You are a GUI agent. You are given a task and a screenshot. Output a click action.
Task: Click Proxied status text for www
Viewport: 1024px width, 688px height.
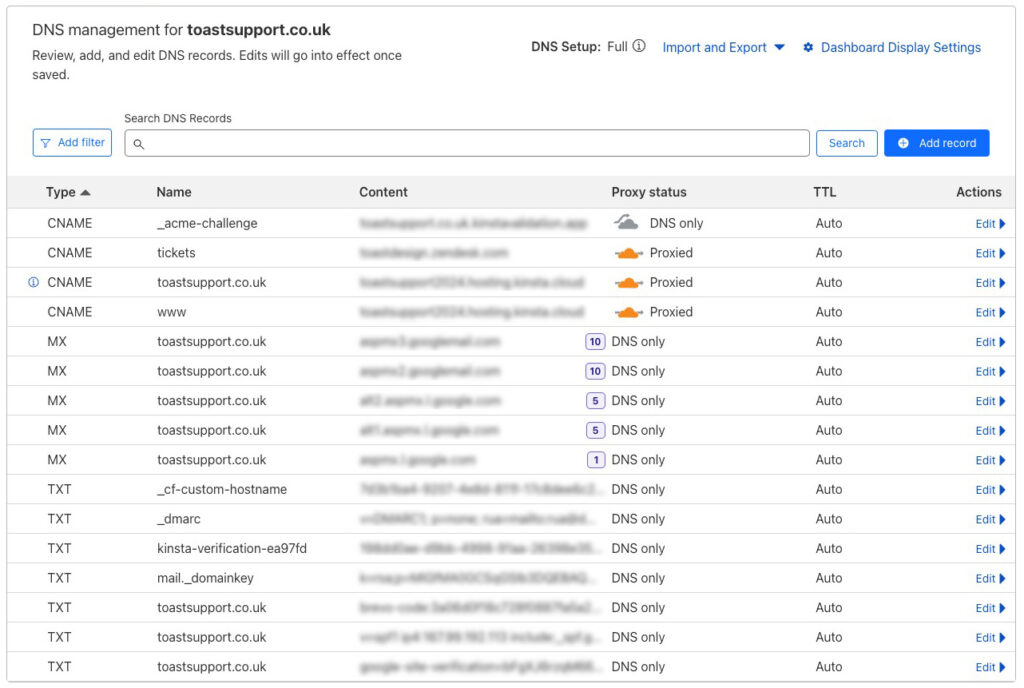pos(671,312)
